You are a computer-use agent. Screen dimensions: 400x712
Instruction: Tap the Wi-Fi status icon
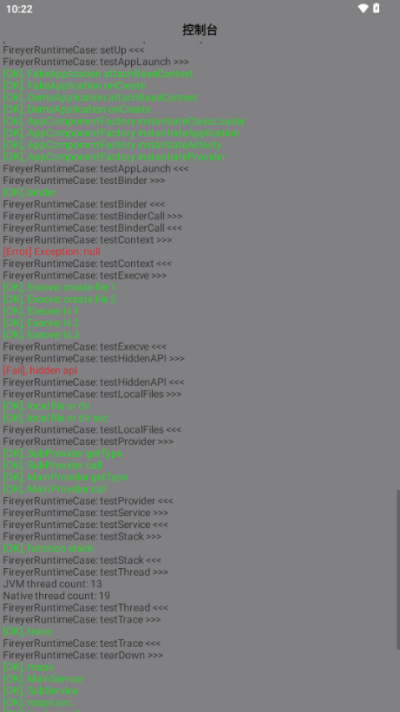pyautogui.click(x=363, y=9)
